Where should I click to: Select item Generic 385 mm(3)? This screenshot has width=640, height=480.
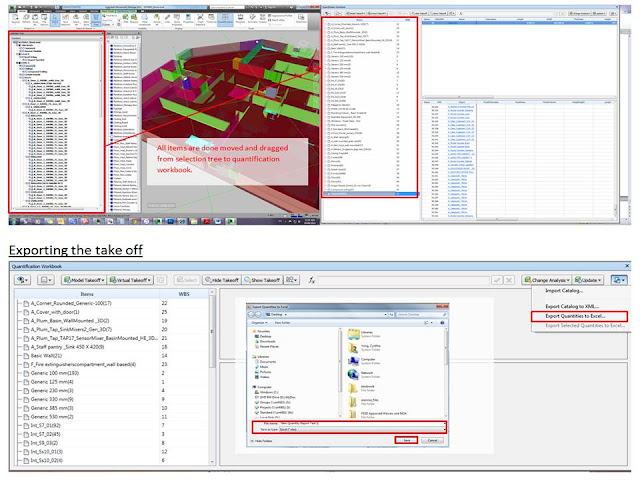click(x=52, y=408)
